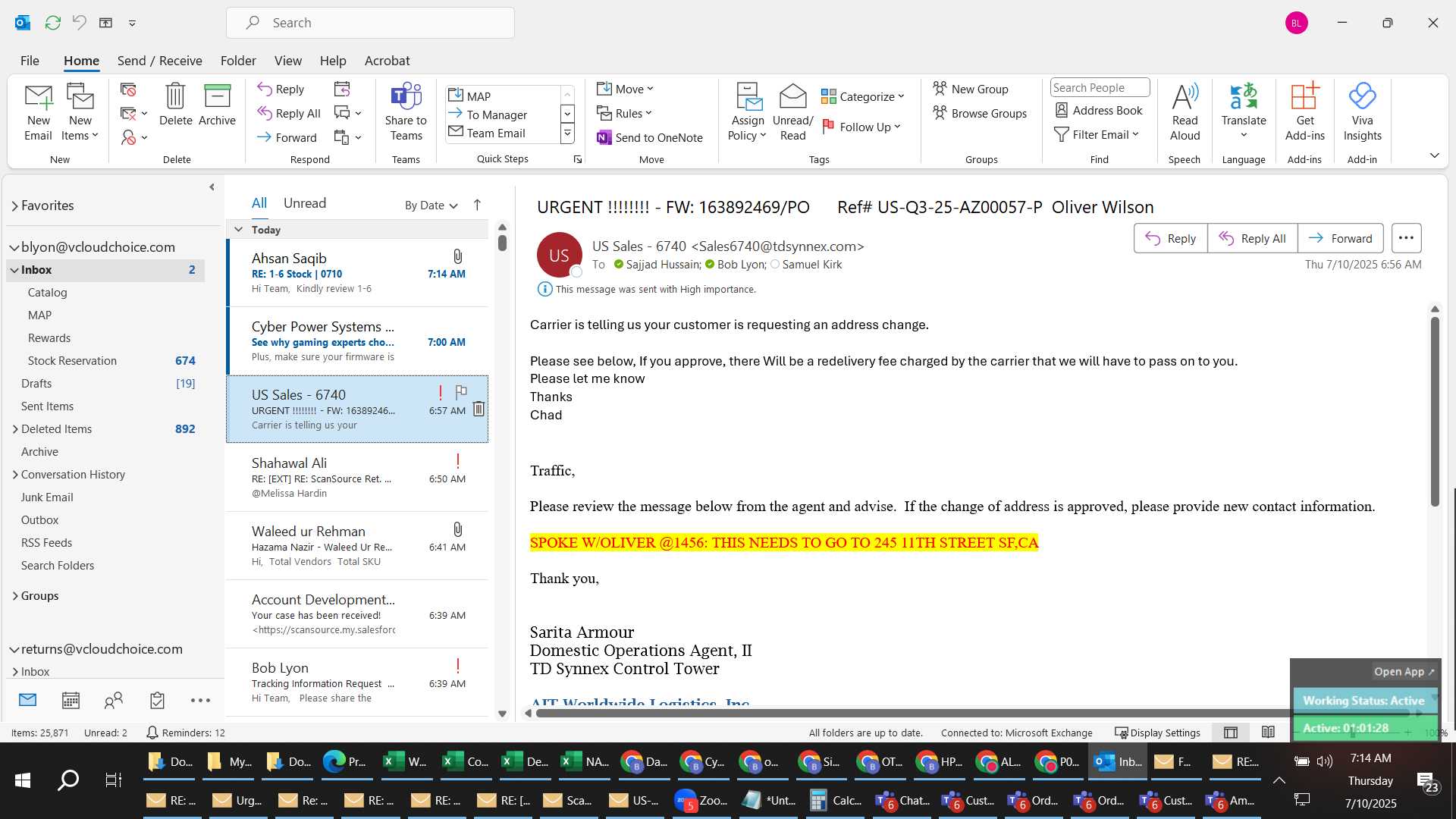Switch to Send / Receive tab

click(x=159, y=61)
